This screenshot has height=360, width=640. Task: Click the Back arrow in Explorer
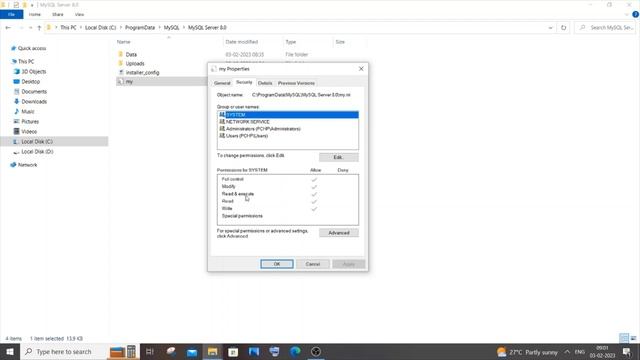click(x=8, y=28)
